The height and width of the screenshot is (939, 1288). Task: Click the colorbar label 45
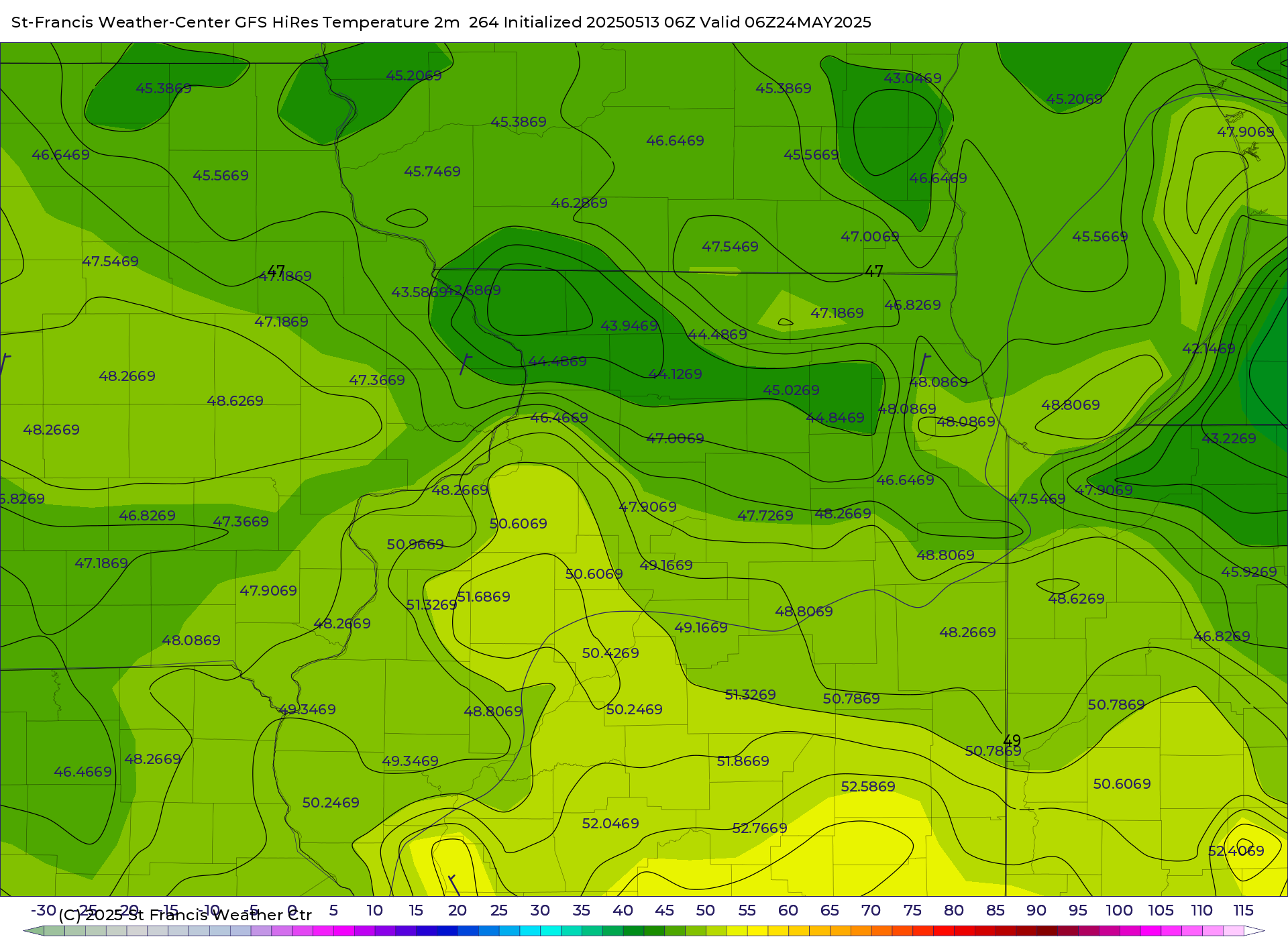click(664, 910)
